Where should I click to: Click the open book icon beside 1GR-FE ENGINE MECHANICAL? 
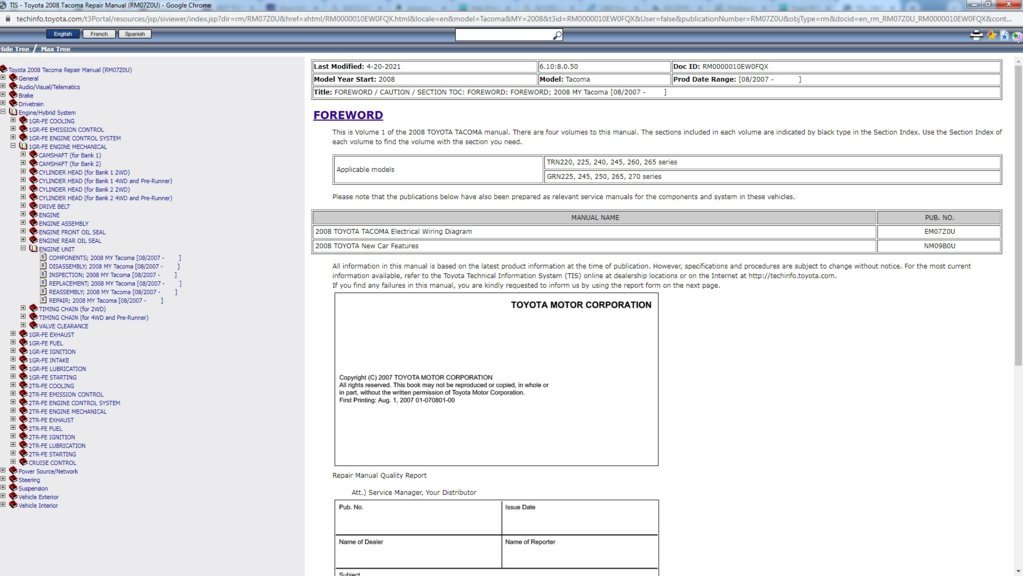(23, 146)
